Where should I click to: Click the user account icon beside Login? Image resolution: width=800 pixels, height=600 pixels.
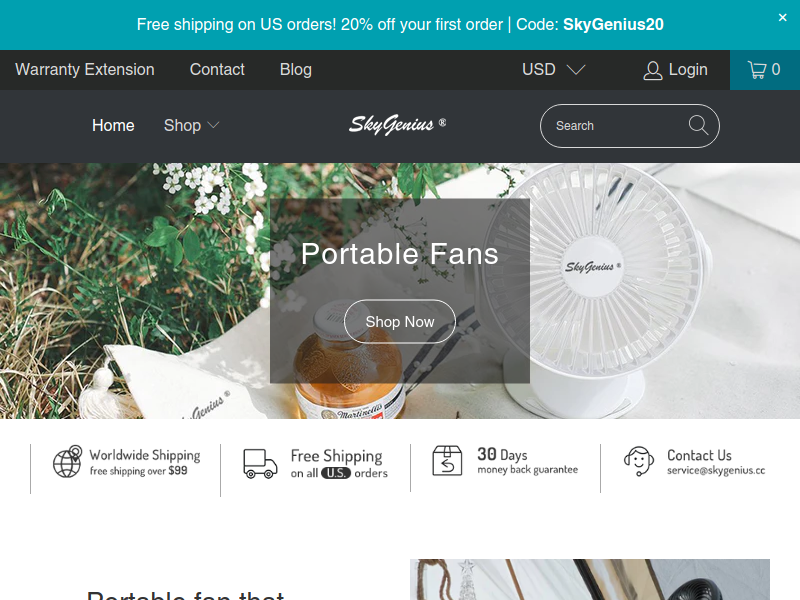pos(653,70)
